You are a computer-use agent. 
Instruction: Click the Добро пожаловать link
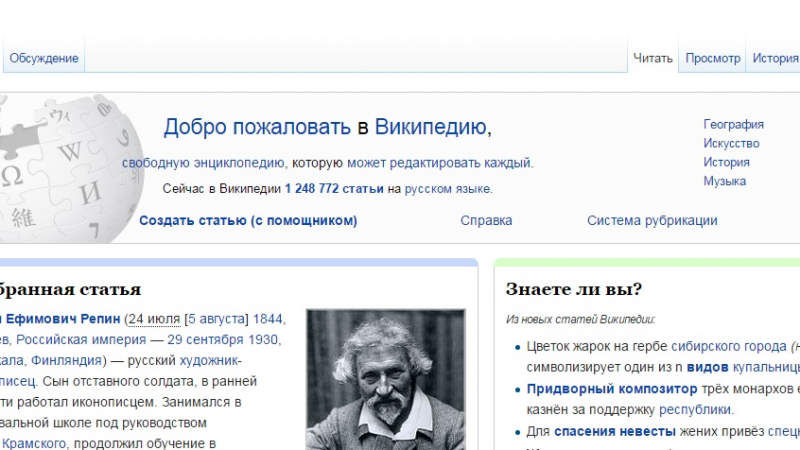click(x=257, y=127)
